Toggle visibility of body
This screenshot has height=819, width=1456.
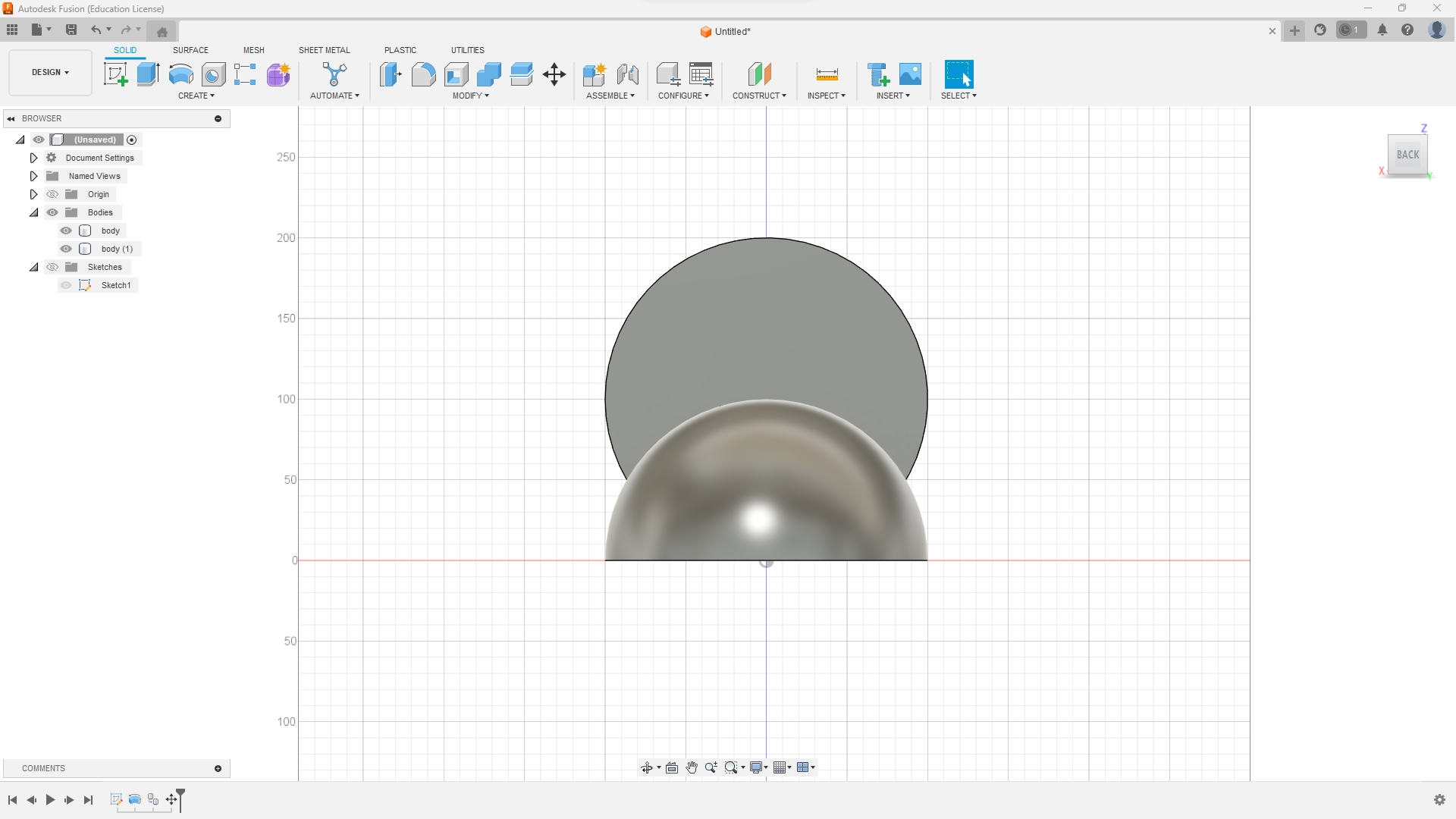pyautogui.click(x=66, y=231)
